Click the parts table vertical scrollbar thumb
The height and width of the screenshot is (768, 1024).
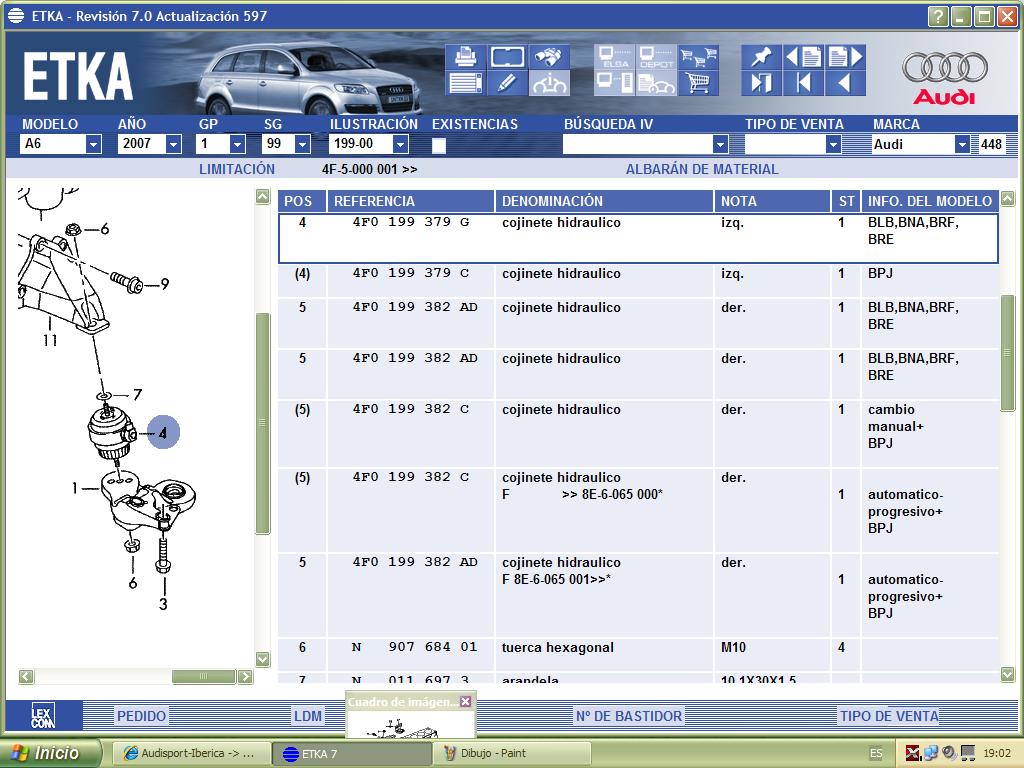point(1008,353)
